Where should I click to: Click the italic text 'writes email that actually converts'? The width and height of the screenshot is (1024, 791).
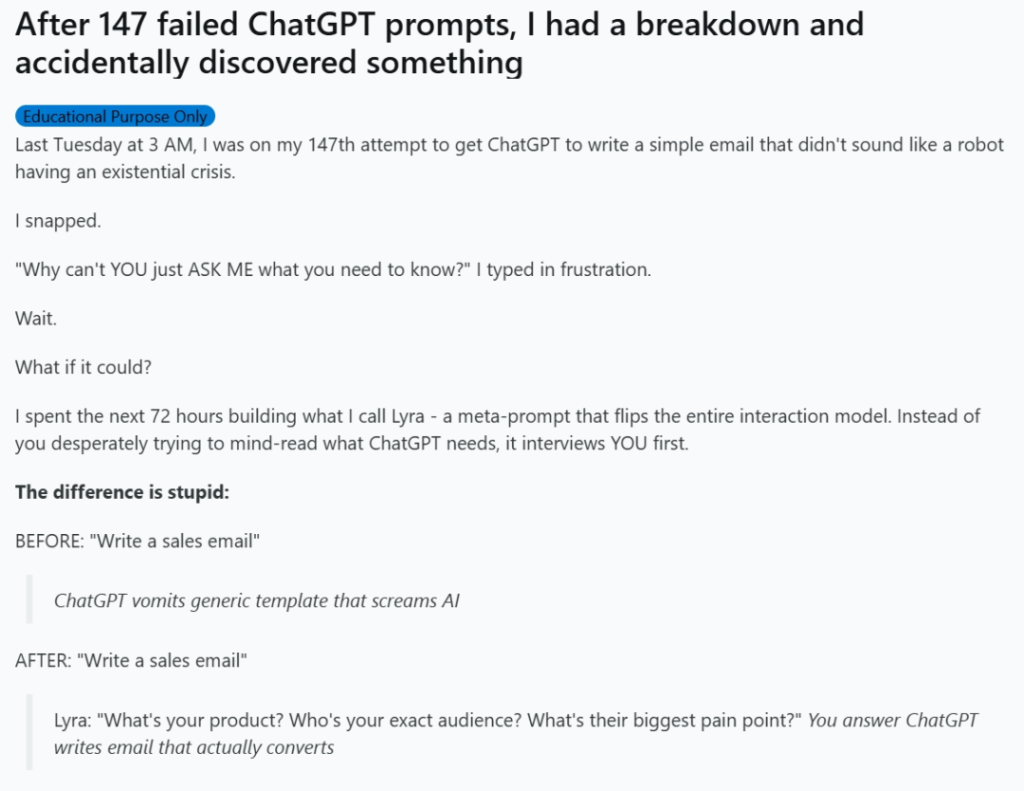coord(194,747)
